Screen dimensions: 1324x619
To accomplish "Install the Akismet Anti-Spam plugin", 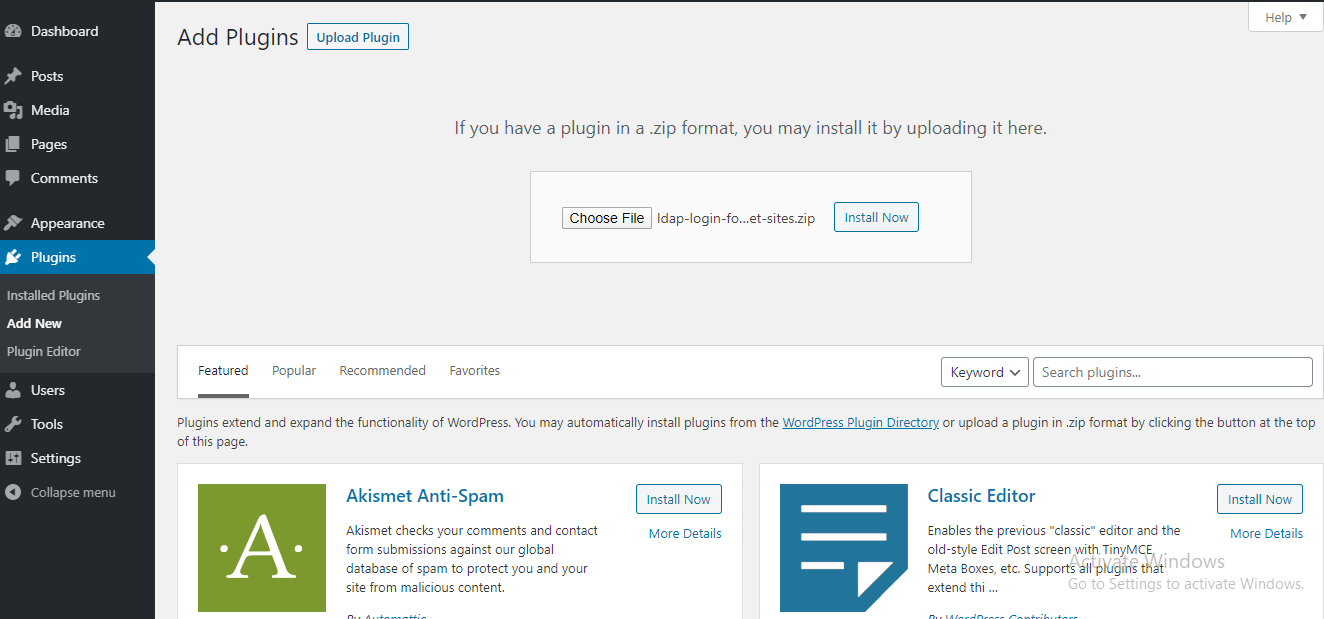I will (x=678, y=499).
